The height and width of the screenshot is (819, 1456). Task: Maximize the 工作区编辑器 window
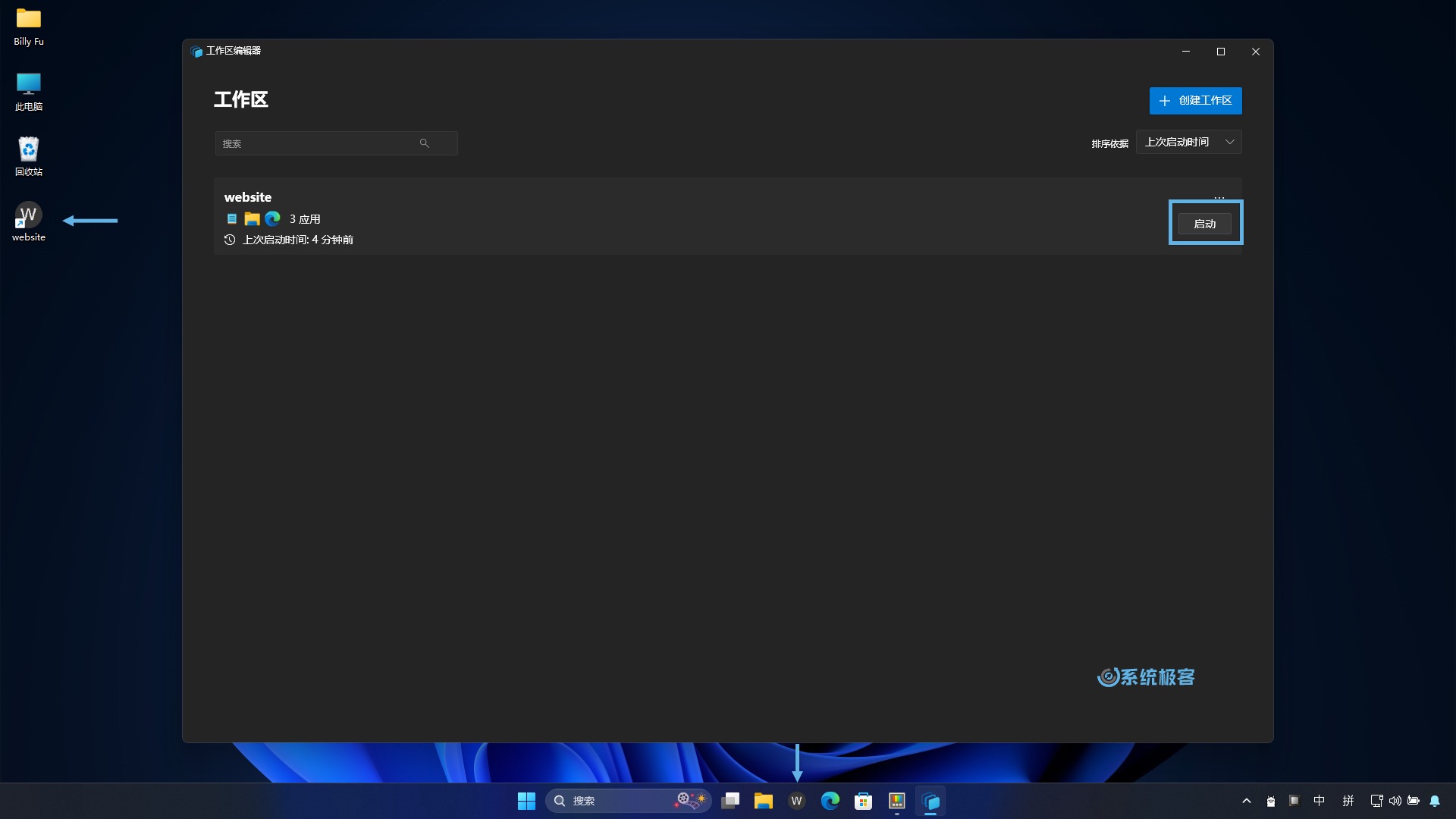tap(1221, 52)
